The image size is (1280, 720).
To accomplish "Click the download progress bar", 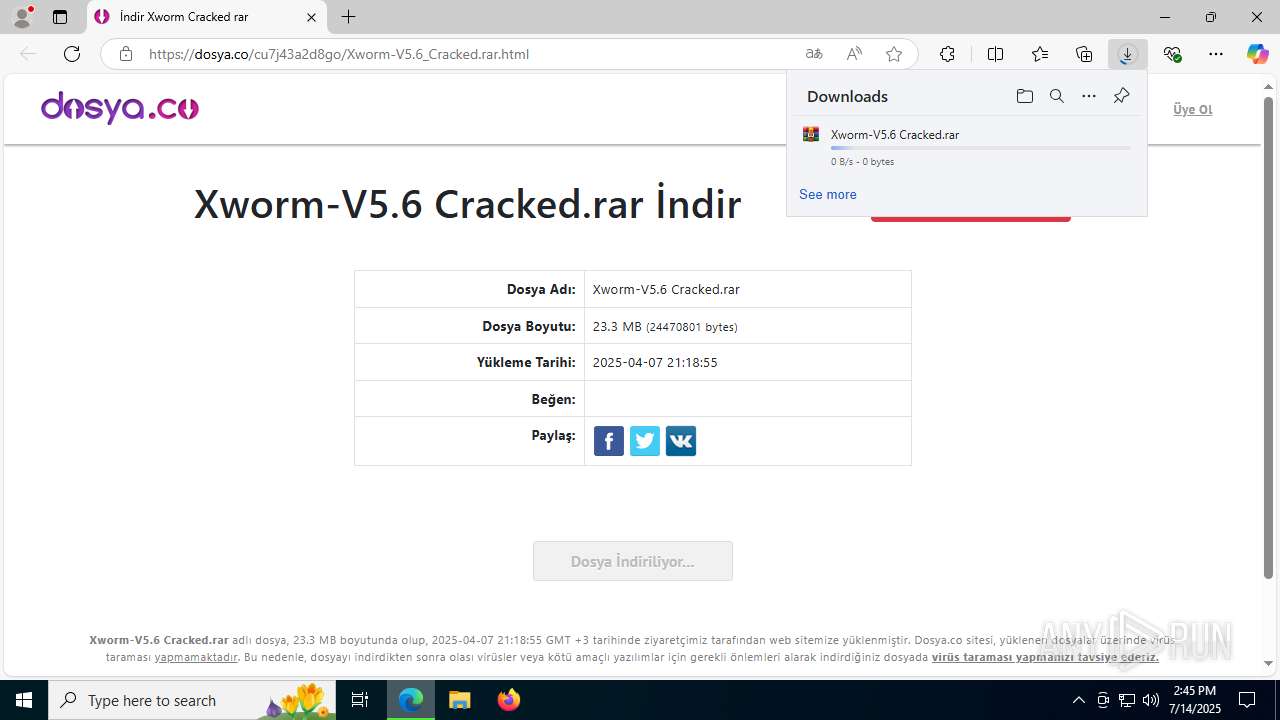I will coord(980,148).
